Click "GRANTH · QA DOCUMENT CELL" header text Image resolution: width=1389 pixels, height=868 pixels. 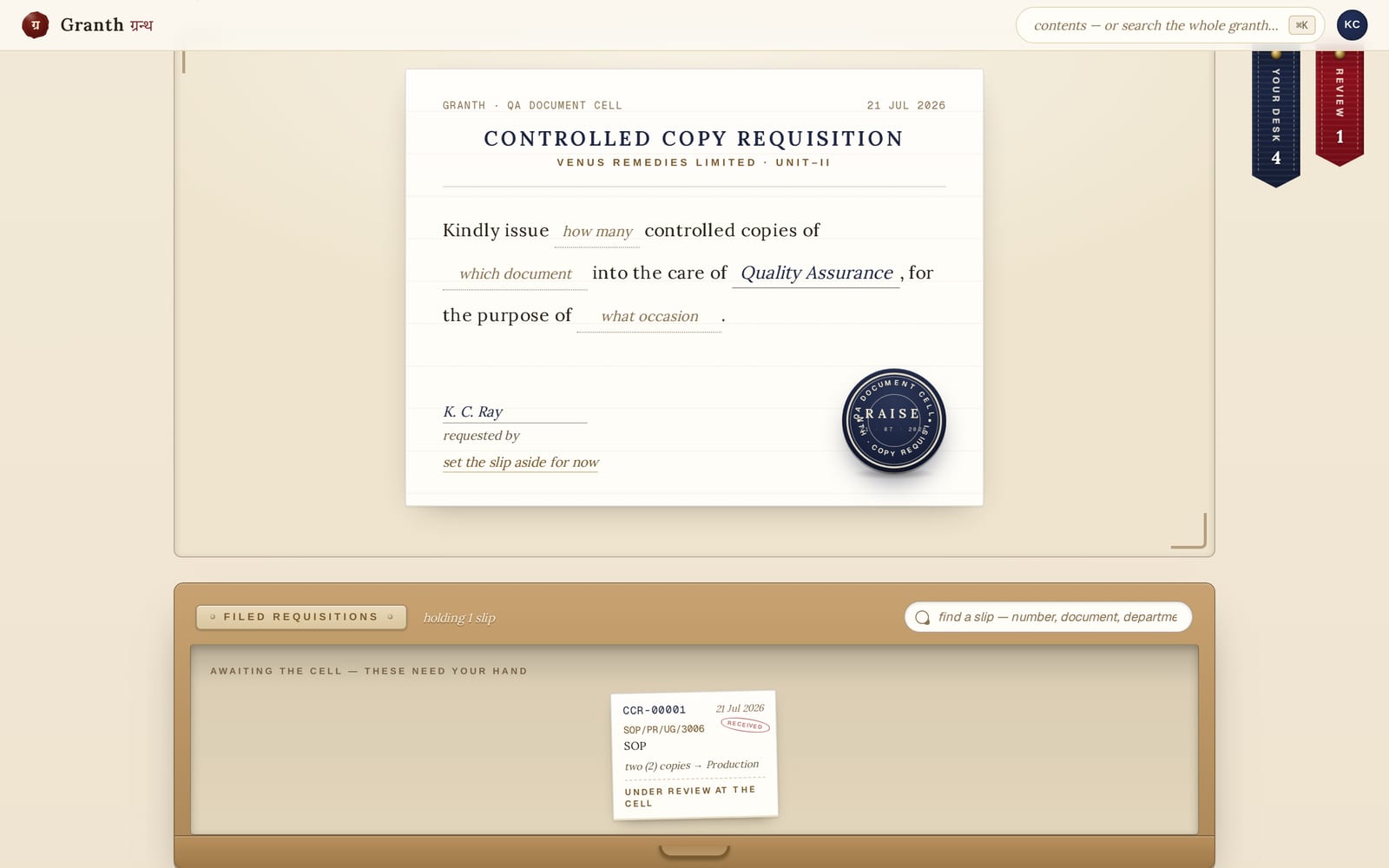coord(532,105)
